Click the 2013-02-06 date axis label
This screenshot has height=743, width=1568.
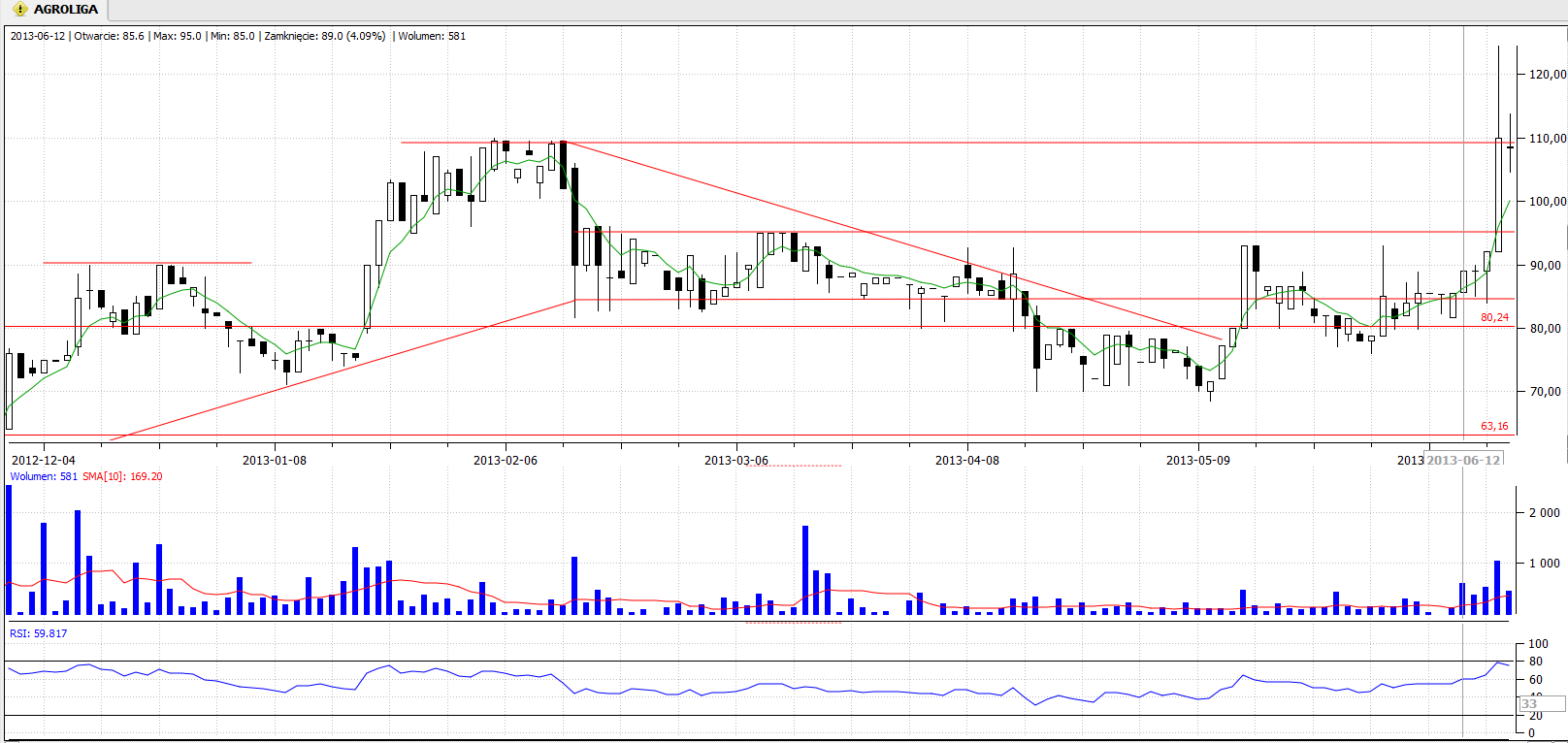pos(505,461)
